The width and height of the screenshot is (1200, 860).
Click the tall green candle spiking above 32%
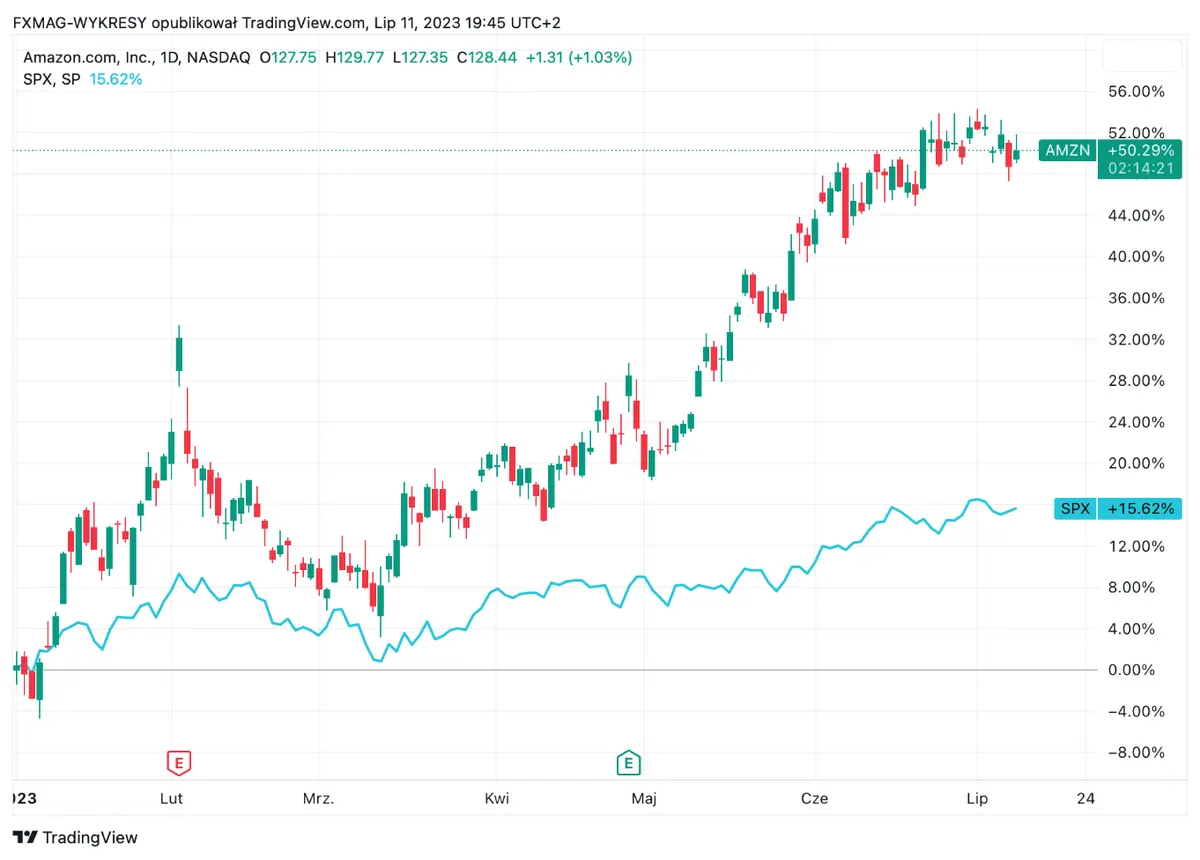pyautogui.click(x=179, y=353)
